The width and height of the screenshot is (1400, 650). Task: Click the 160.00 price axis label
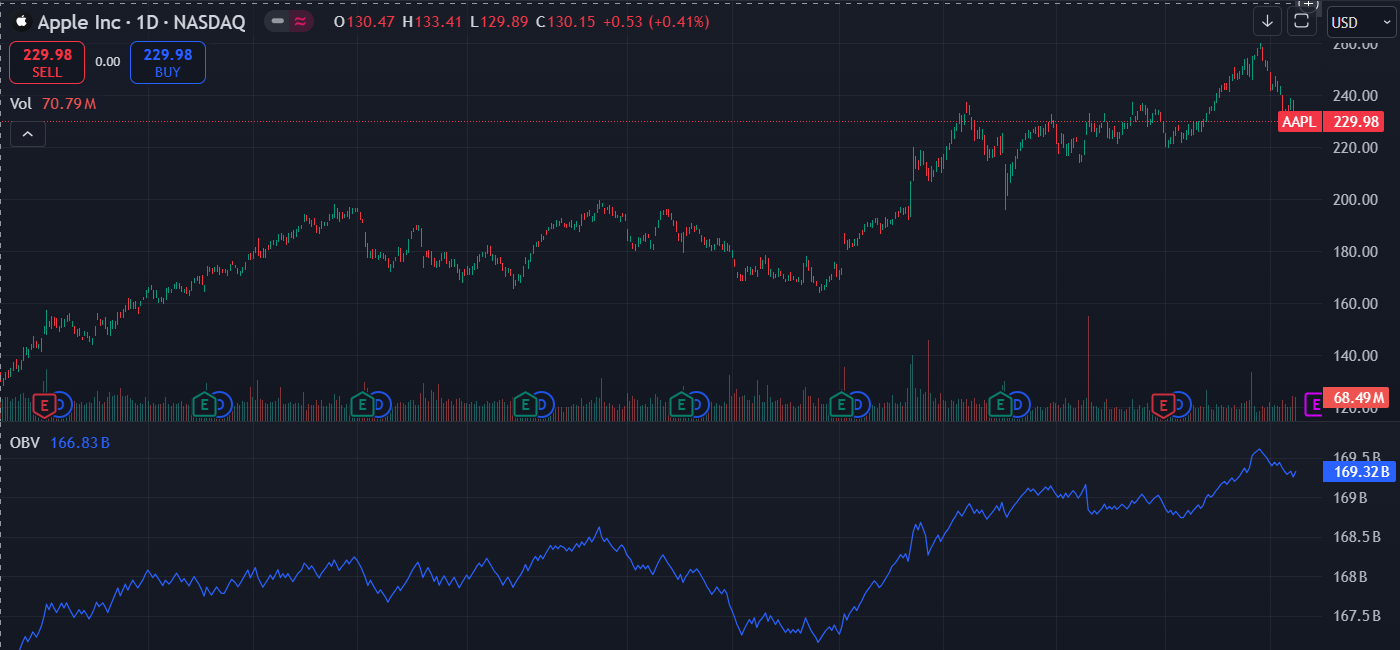pyautogui.click(x=1357, y=304)
